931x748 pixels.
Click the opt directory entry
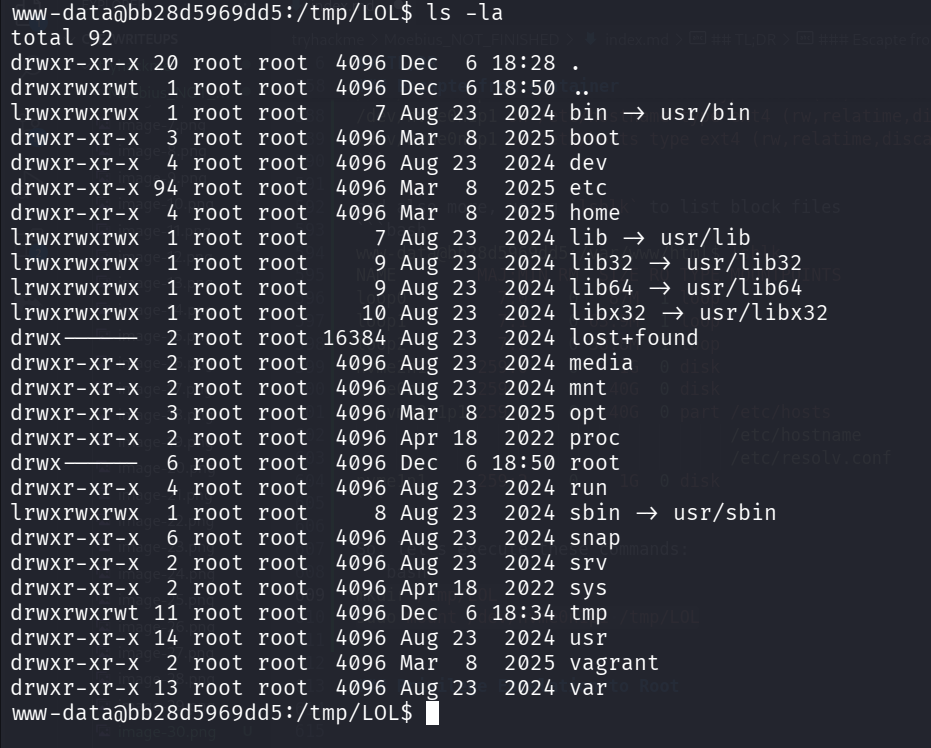point(588,413)
